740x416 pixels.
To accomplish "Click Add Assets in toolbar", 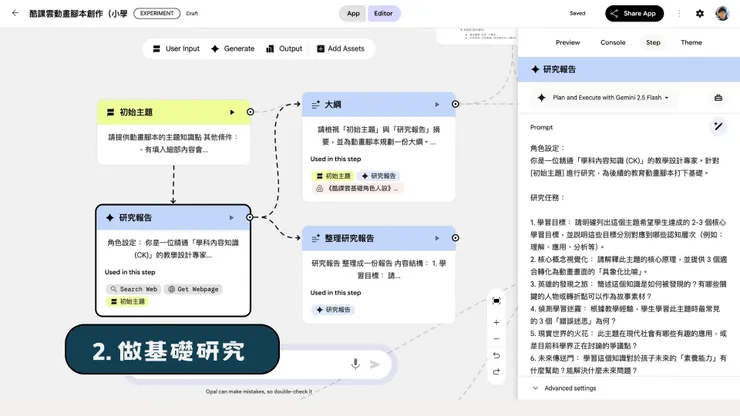I will [341, 49].
